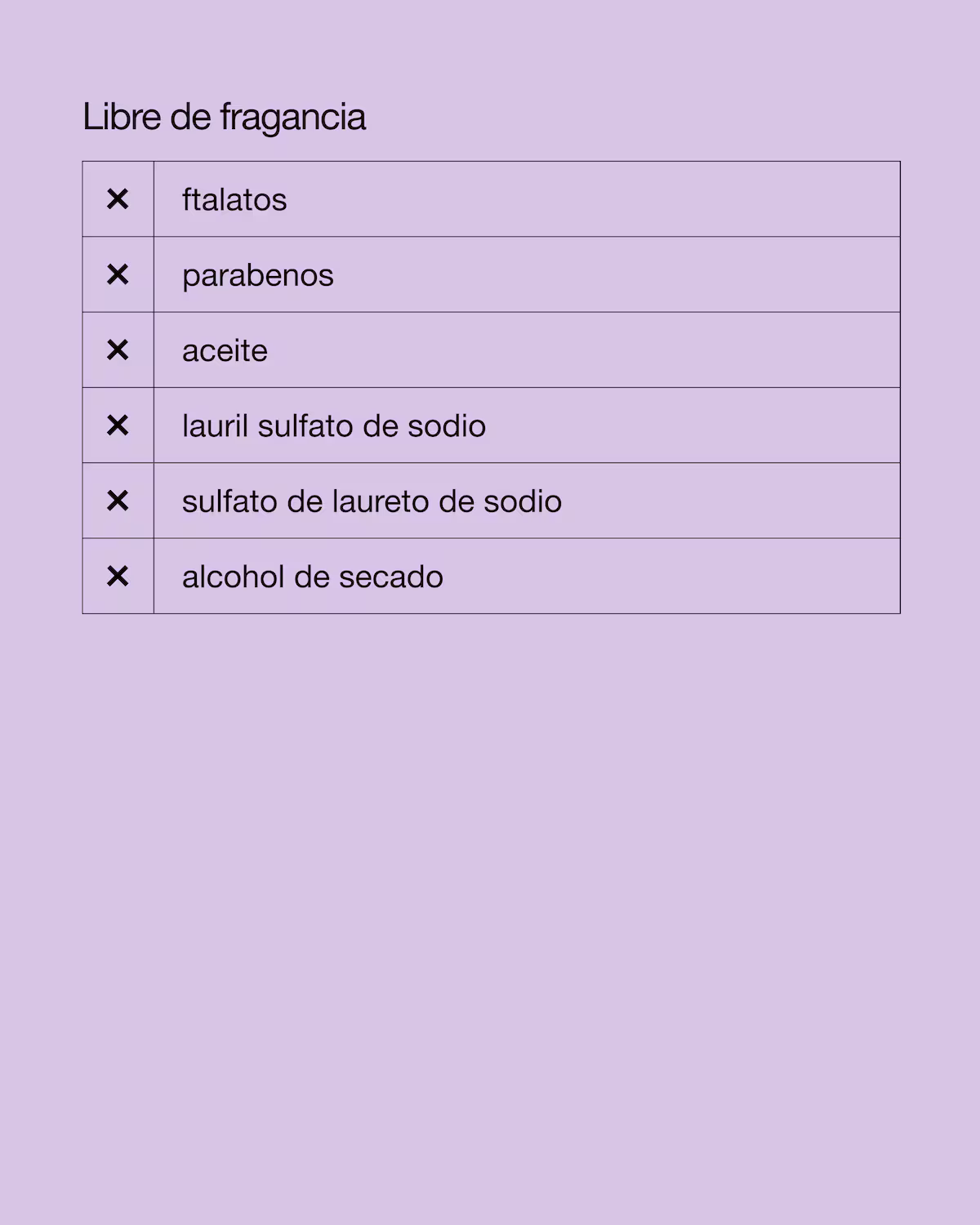Click the X mark beside ftalatos
Screen dimensions: 980x1225
(118, 199)
